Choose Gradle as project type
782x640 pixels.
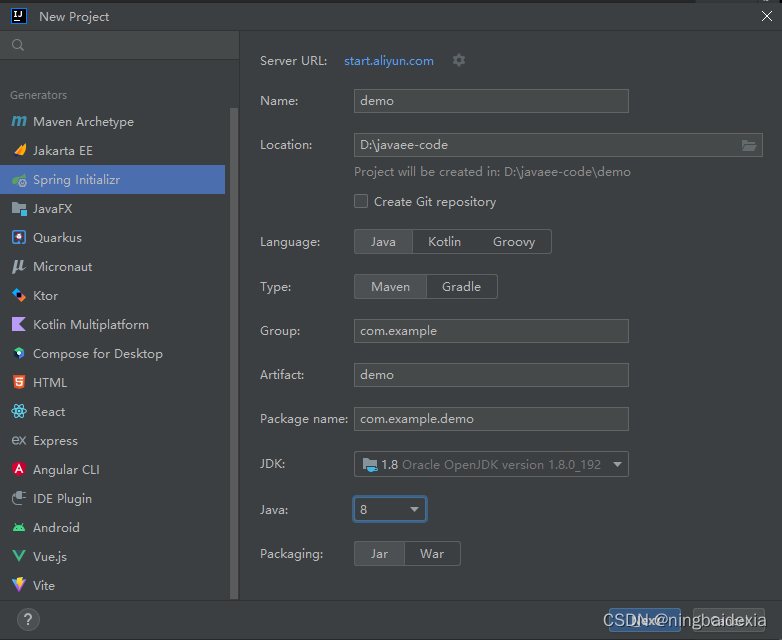(x=461, y=287)
